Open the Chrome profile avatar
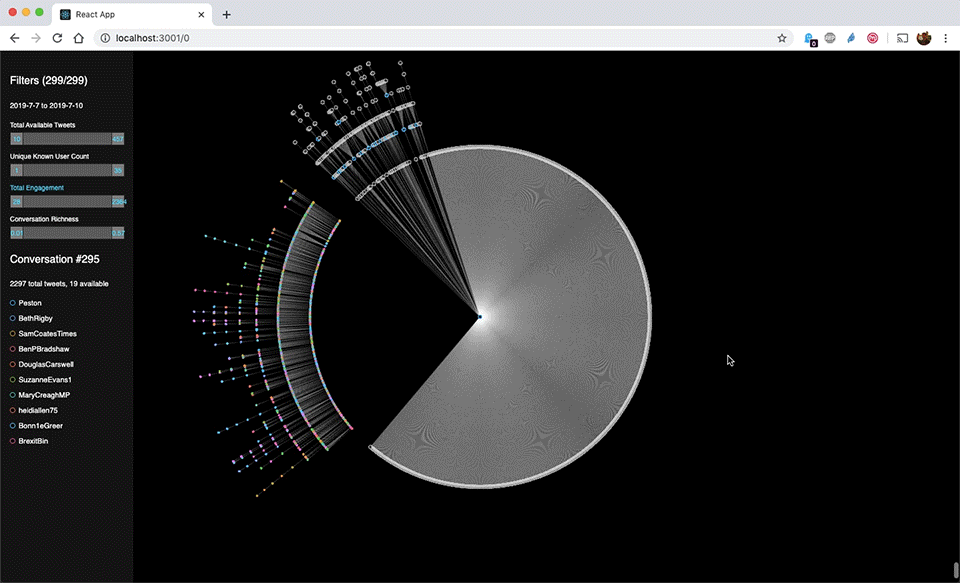The width and height of the screenshot is (960, 583). 924,37
